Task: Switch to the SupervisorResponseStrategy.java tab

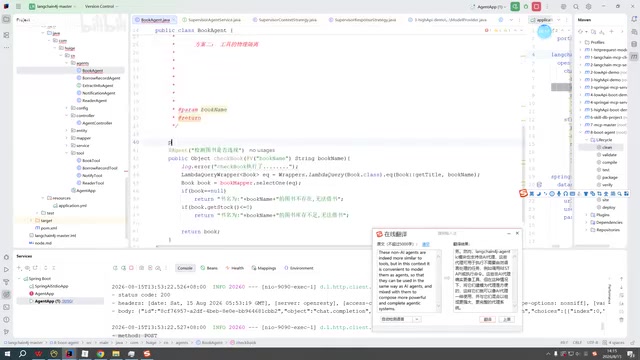Action: click(362, 20)
